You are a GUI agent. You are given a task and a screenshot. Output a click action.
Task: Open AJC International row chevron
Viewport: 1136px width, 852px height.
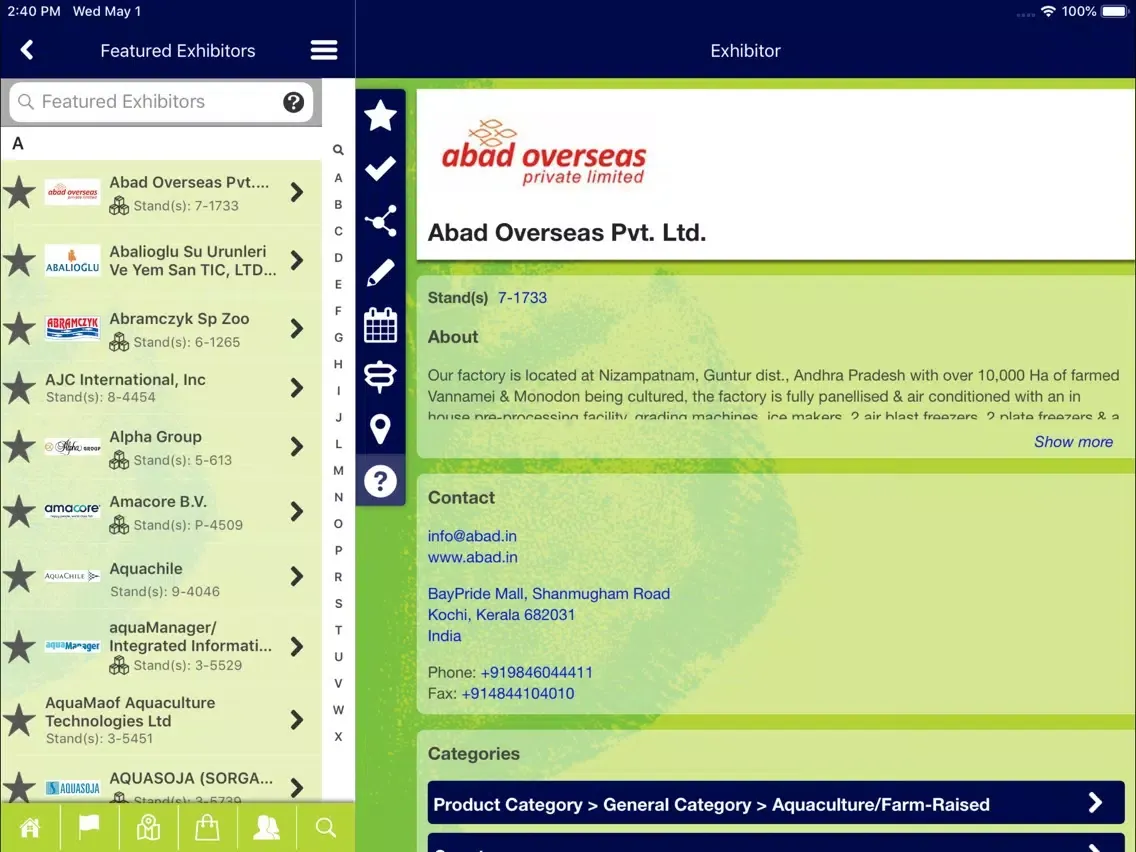[x=297, y=388]
